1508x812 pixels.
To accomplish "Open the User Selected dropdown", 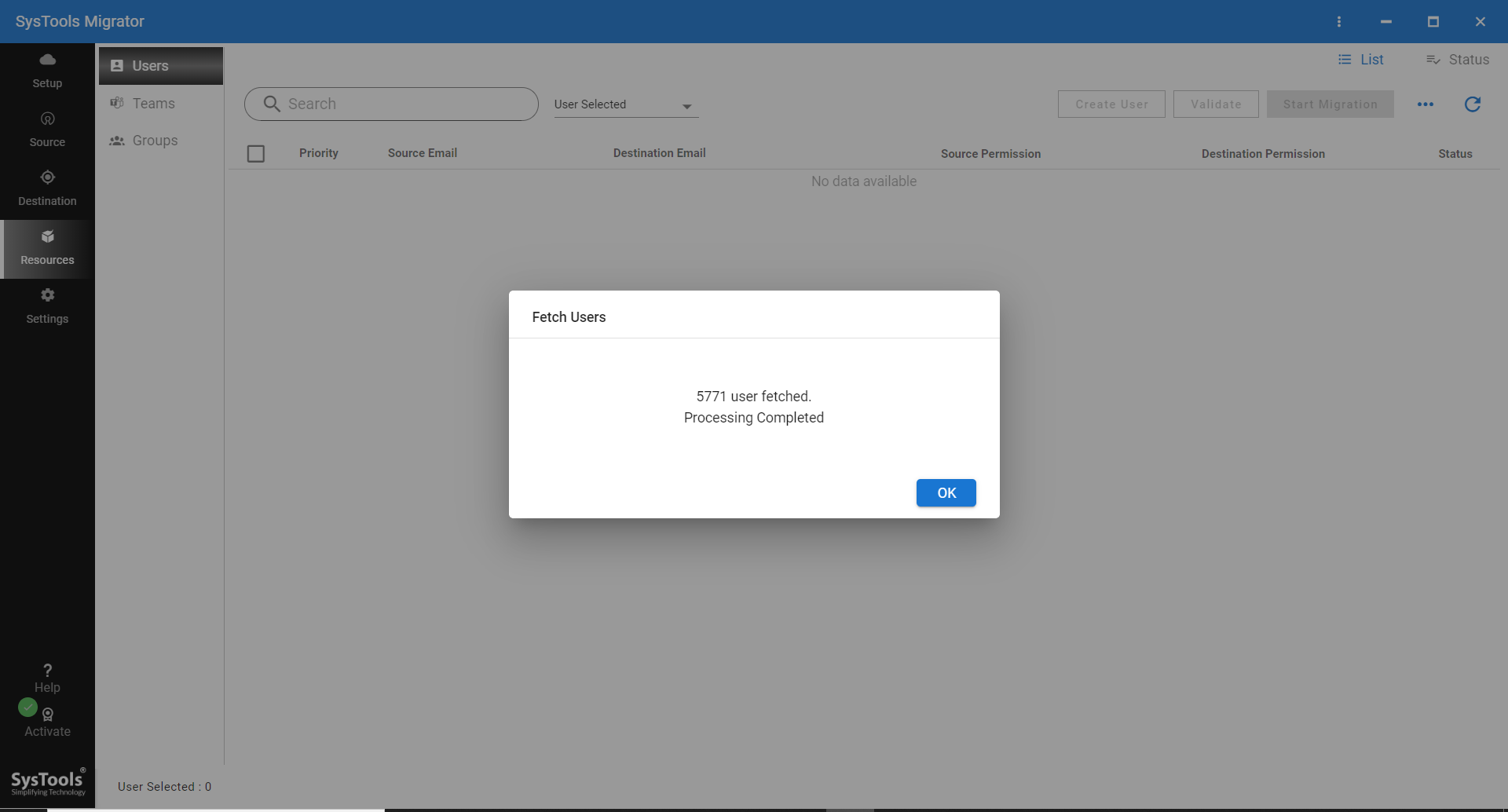I will 626,104.
